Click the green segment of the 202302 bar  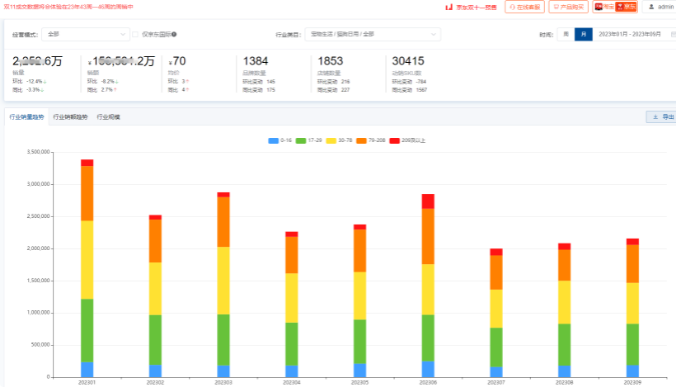pyautogui.click(x=155, y=340)
